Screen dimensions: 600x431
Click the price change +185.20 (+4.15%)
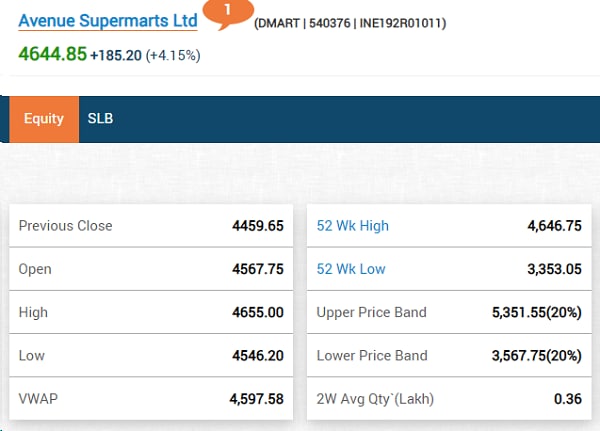[145, 55]
